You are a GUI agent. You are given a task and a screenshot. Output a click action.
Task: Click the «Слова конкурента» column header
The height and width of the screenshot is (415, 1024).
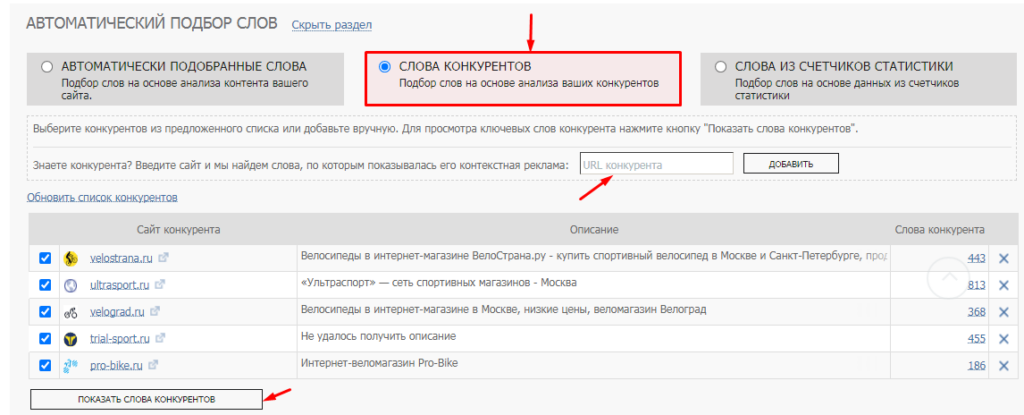coord(940,229)
